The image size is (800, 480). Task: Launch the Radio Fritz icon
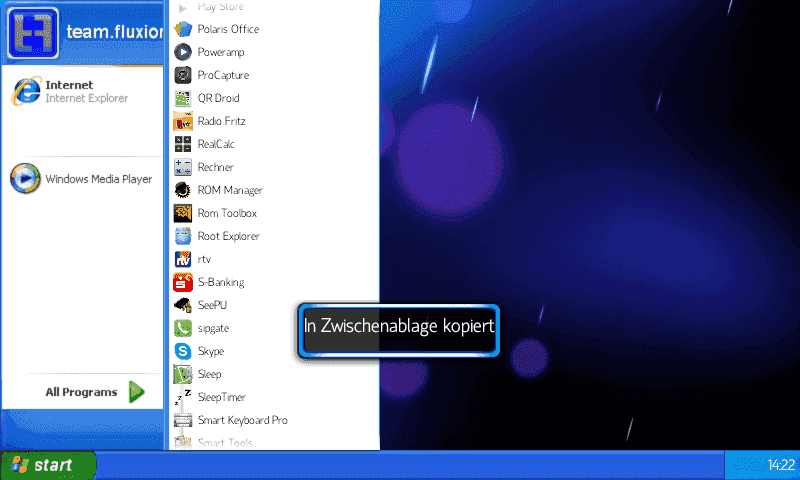(183, 121)
